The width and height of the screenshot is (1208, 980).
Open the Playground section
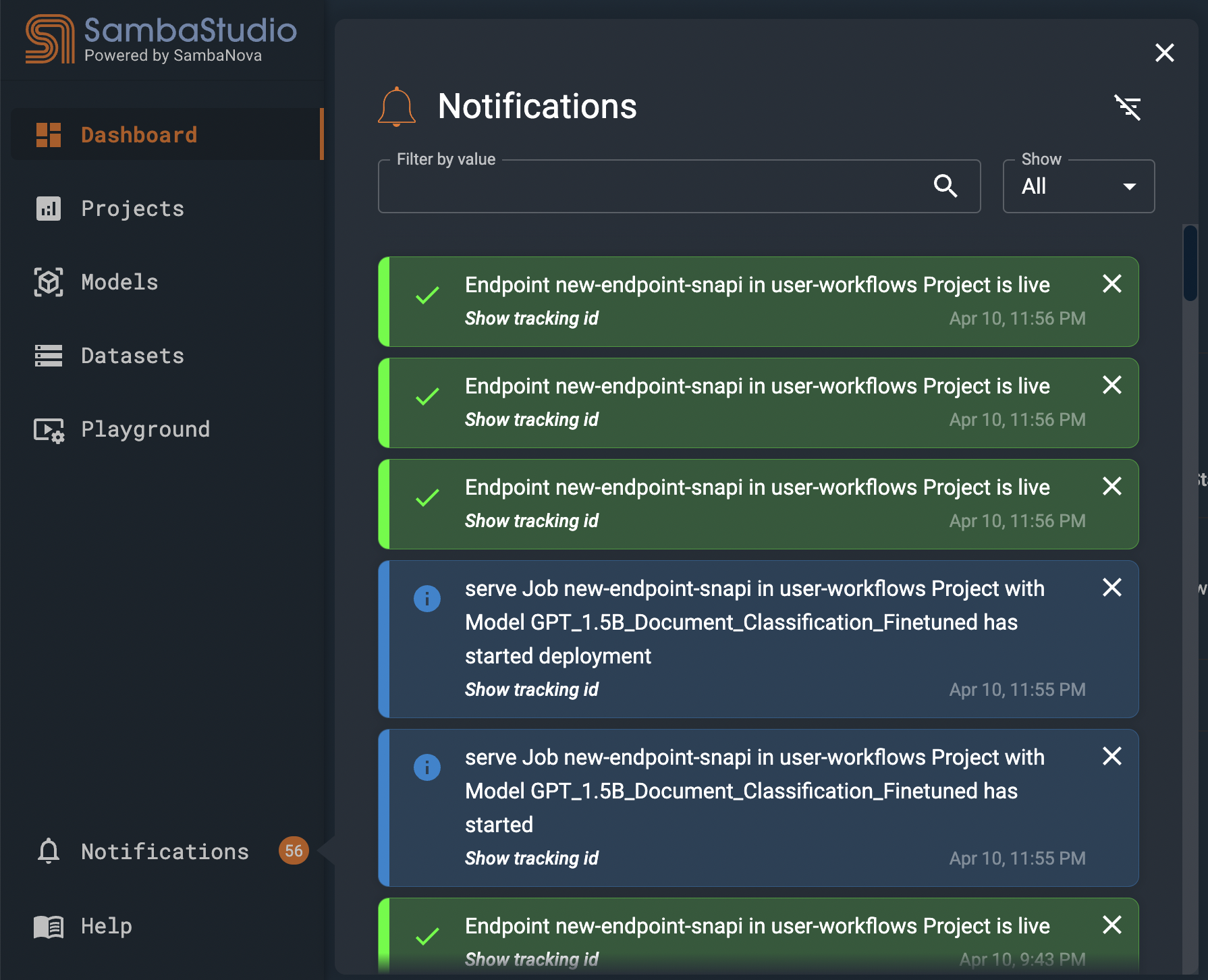coord(145,429)
